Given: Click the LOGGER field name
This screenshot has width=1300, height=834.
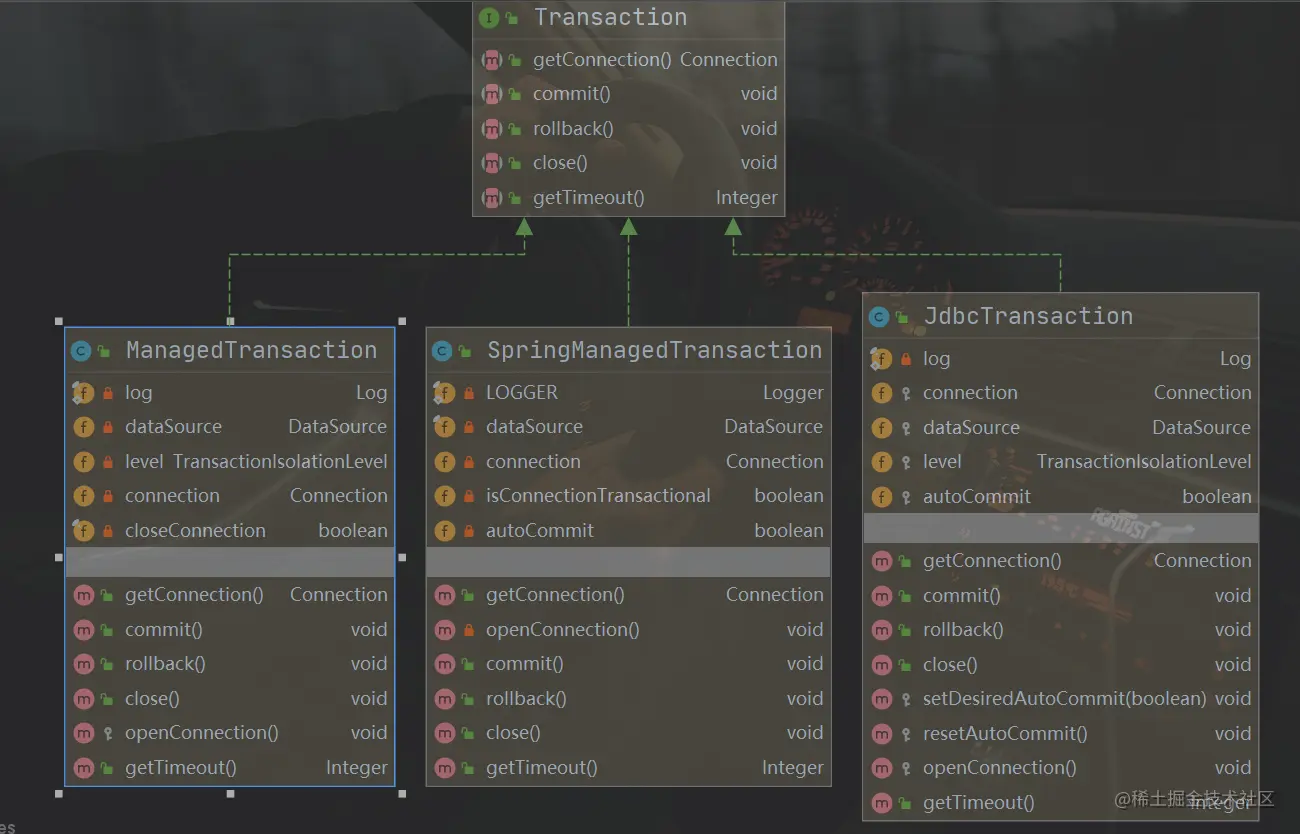Looking at the screenshot, I should (522, 393).
